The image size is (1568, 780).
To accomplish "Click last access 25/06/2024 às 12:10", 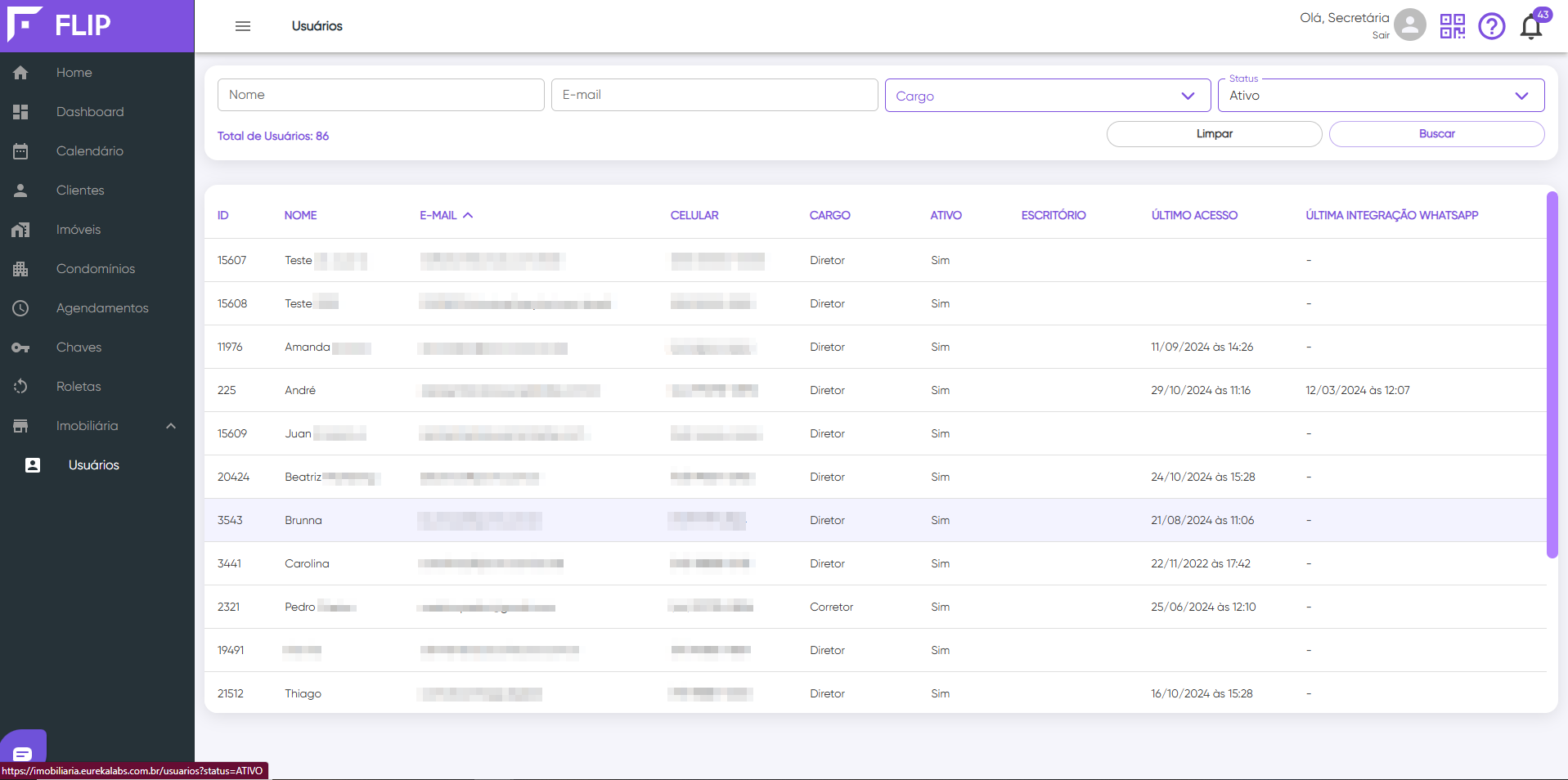I will 1203,607.
